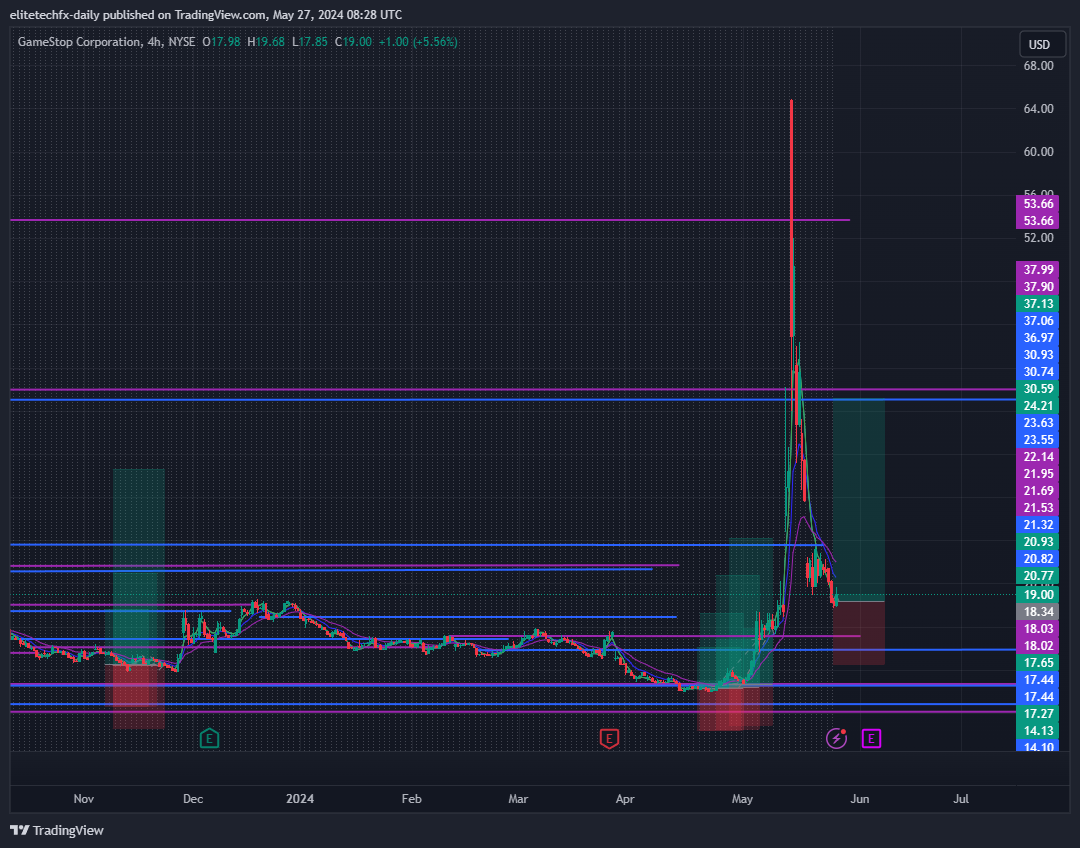The image size is (1080, 848).
Task: Click the green 30.59 price label
Action: 1037,389
